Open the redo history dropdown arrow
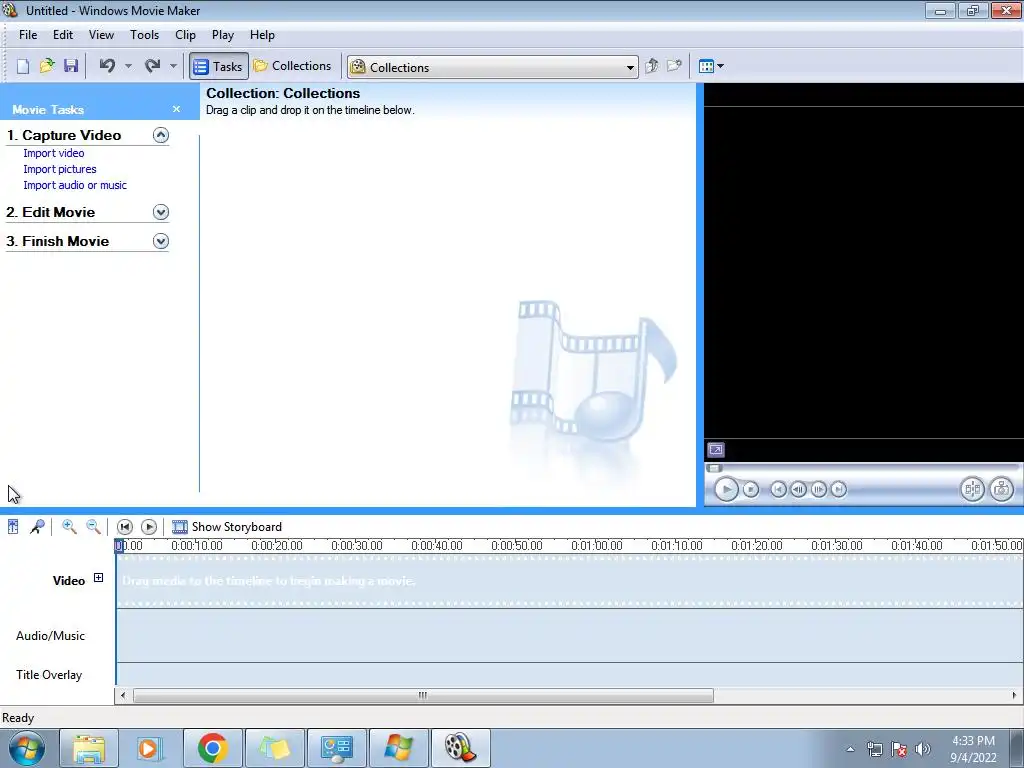 pyautogui.click(x=173, y=66)
